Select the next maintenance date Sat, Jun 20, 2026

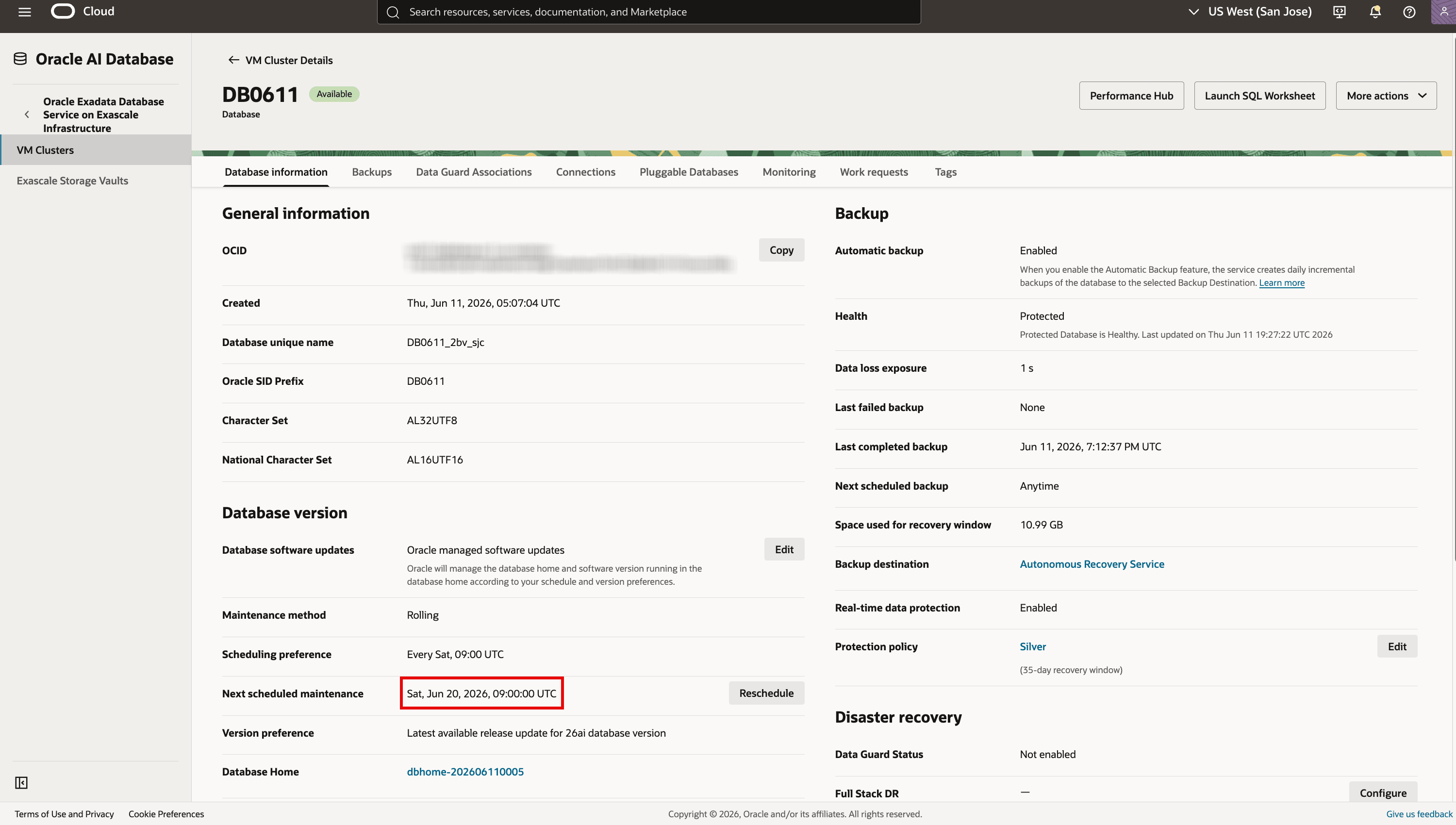pos(481,693)
